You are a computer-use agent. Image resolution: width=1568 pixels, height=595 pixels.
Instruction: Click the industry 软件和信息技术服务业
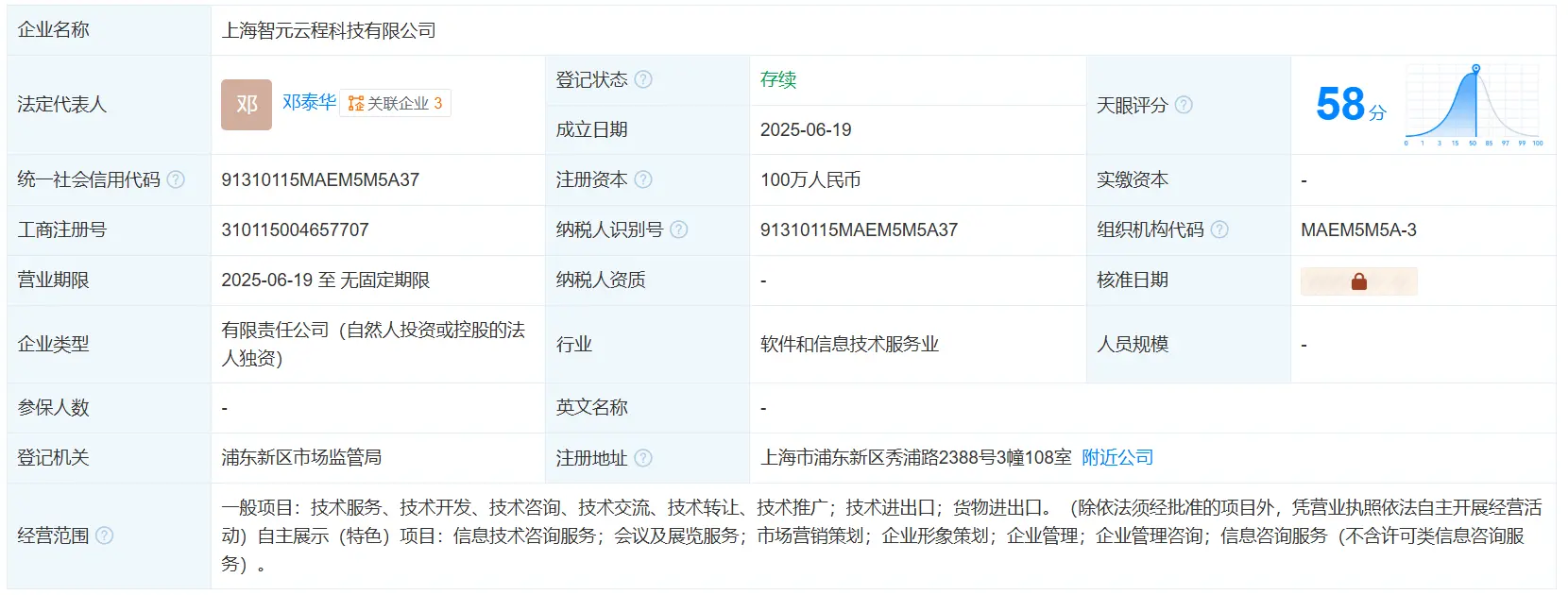pyautogui.click(x=849, y=344)
